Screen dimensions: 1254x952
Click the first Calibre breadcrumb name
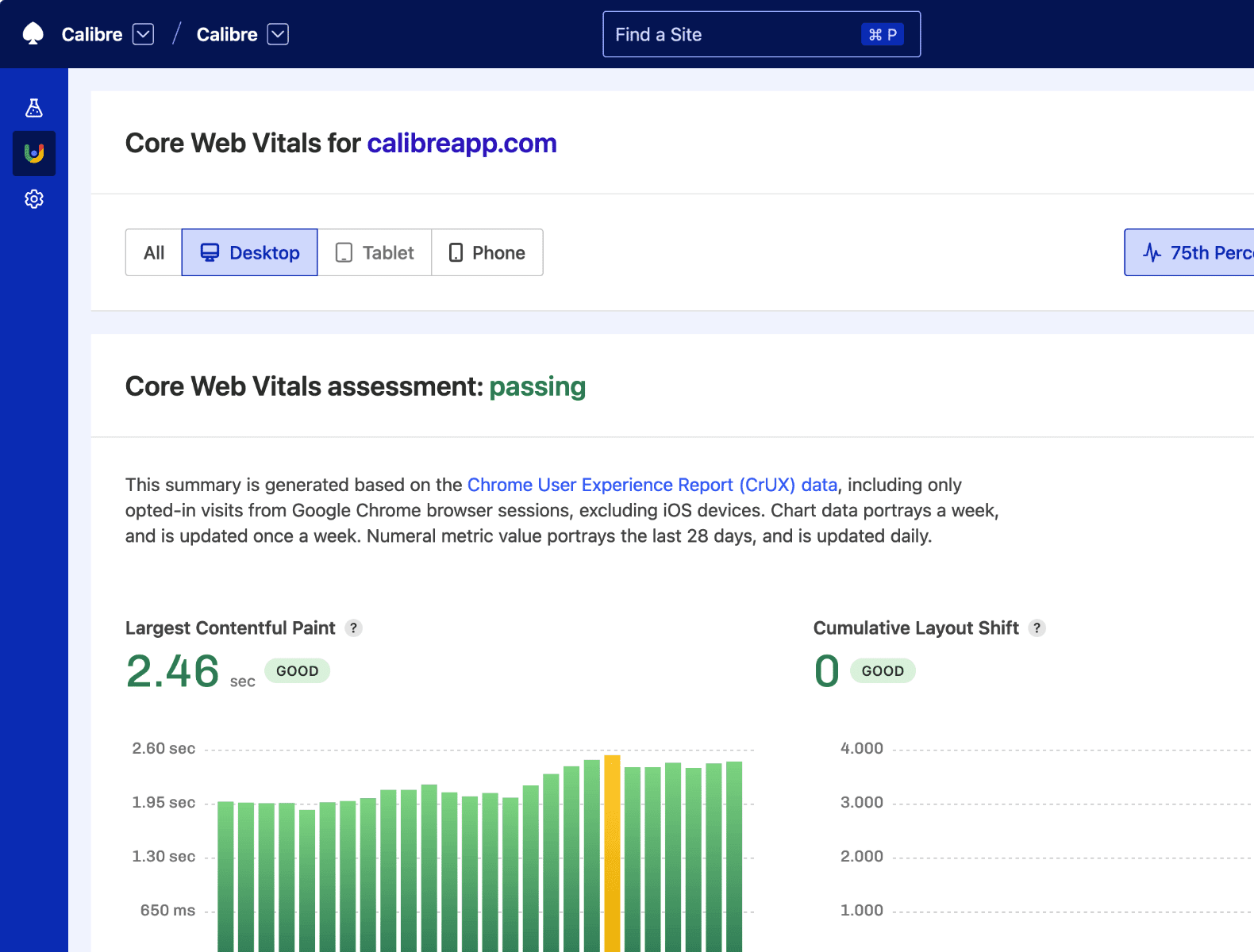92,34
